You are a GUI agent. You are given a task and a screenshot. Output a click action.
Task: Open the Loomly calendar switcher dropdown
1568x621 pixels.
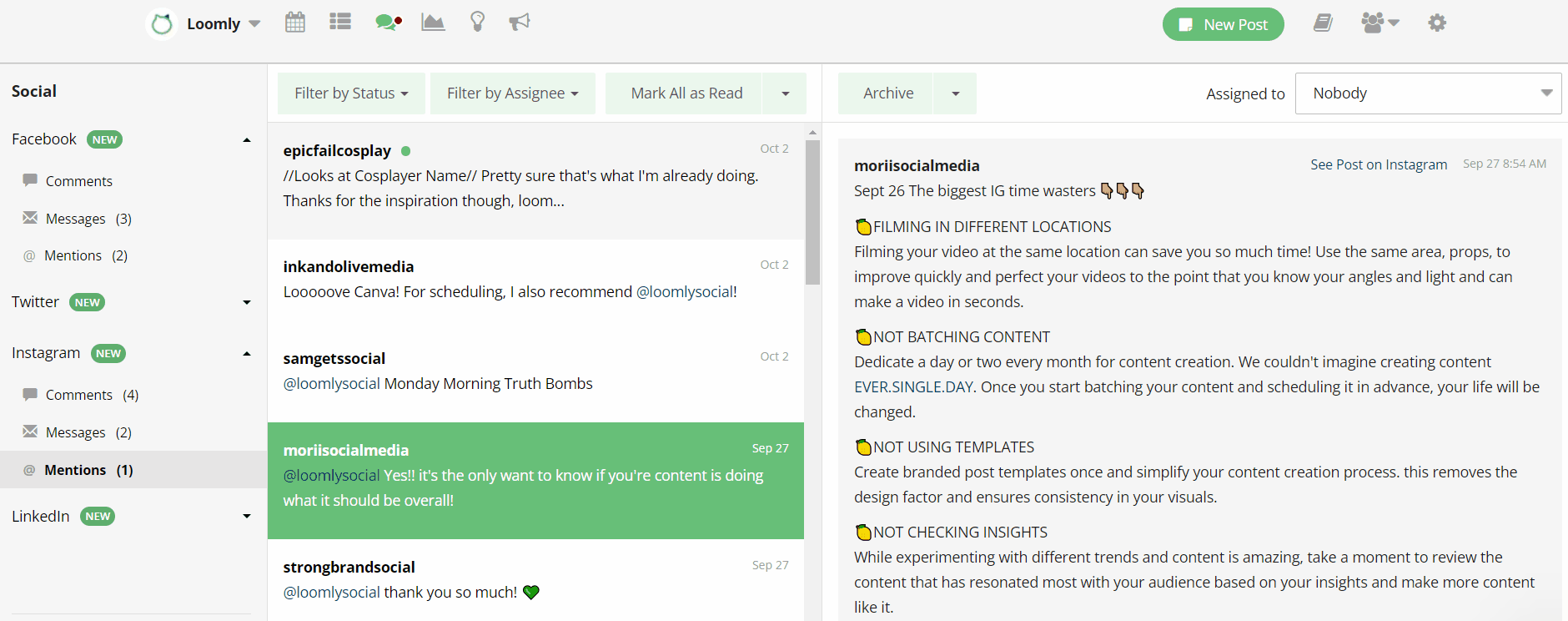[x=255, y=24]
